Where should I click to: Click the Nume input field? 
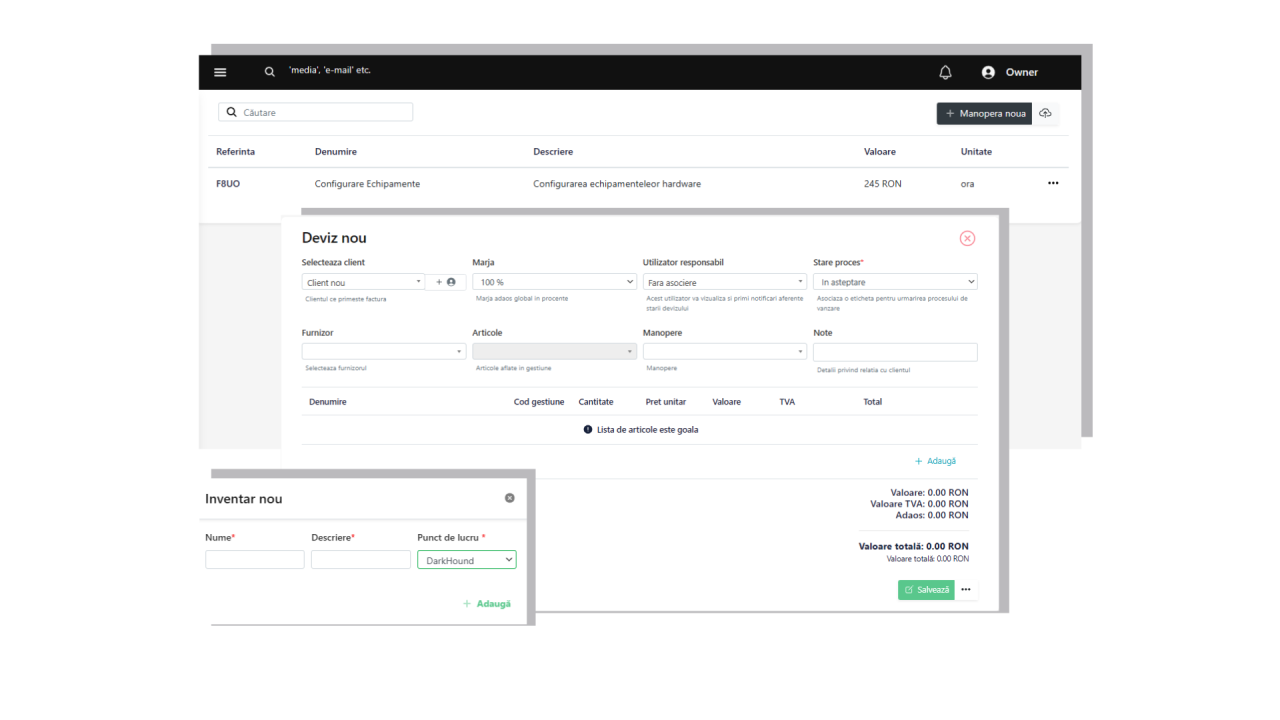pos(254,560)
